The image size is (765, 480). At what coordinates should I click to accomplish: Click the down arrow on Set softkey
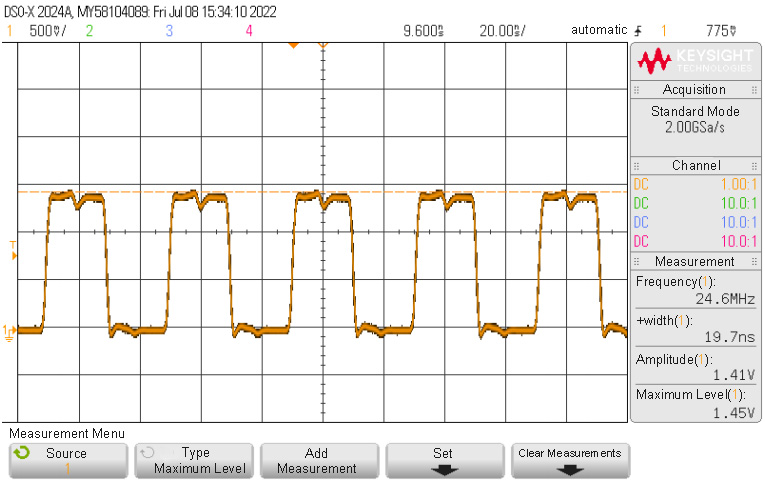coord(445,470)
